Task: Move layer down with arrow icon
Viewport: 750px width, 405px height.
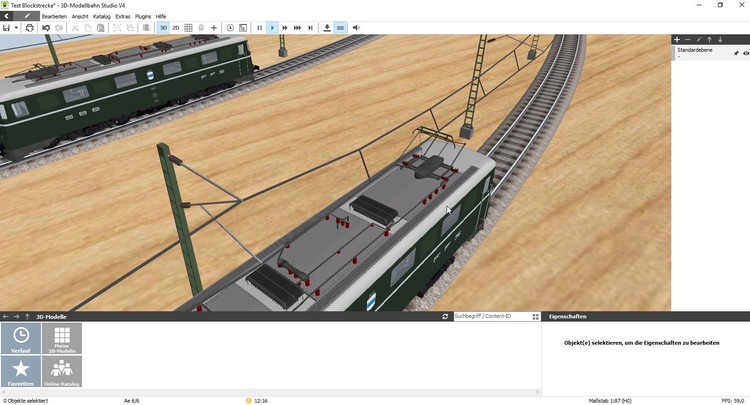Action: 720,40
